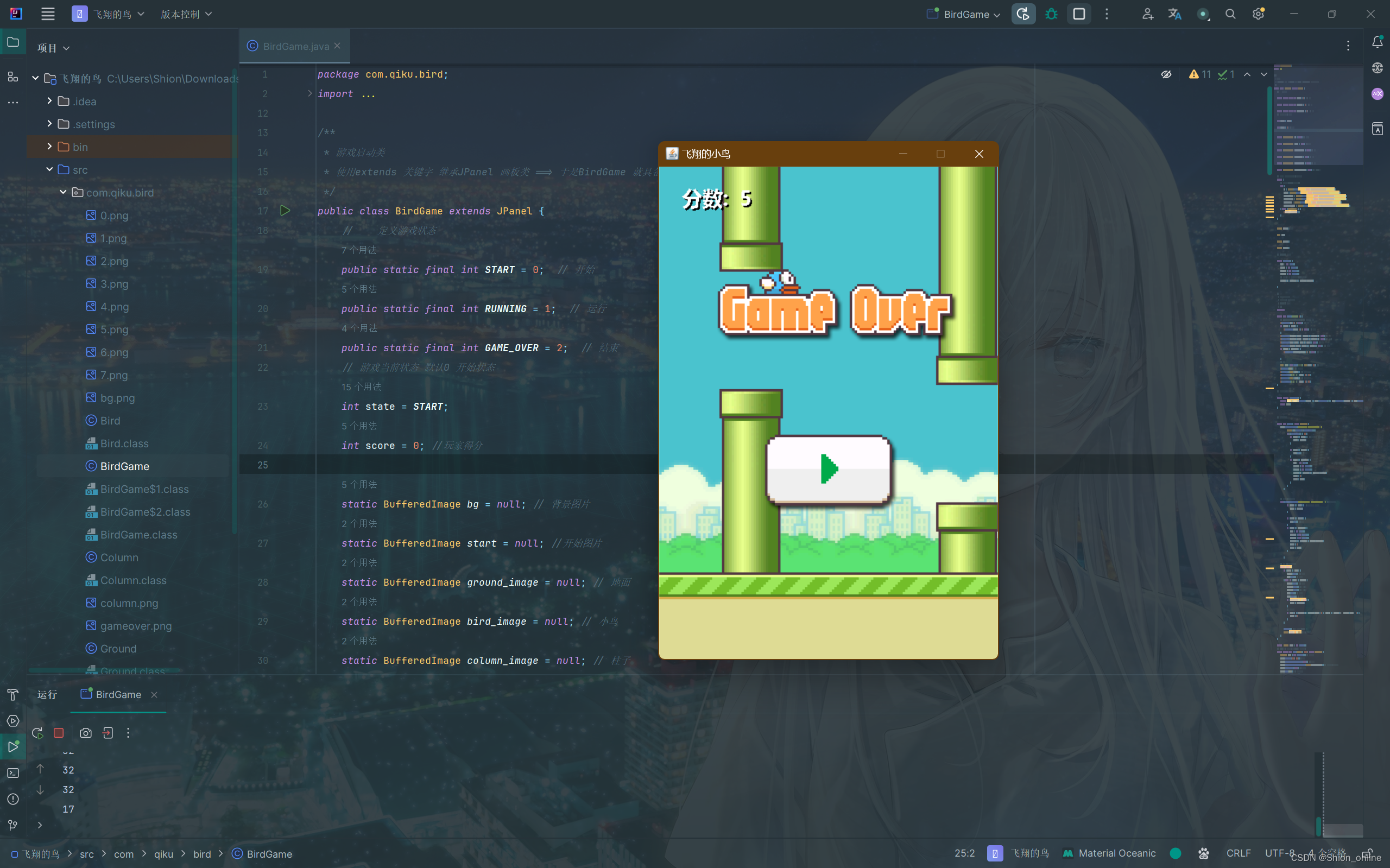Stop the running program via toolbar square
Image resolution: width=1390 pixels, height=868 pixels.
pyautogui.click(x=1079, y=14)
